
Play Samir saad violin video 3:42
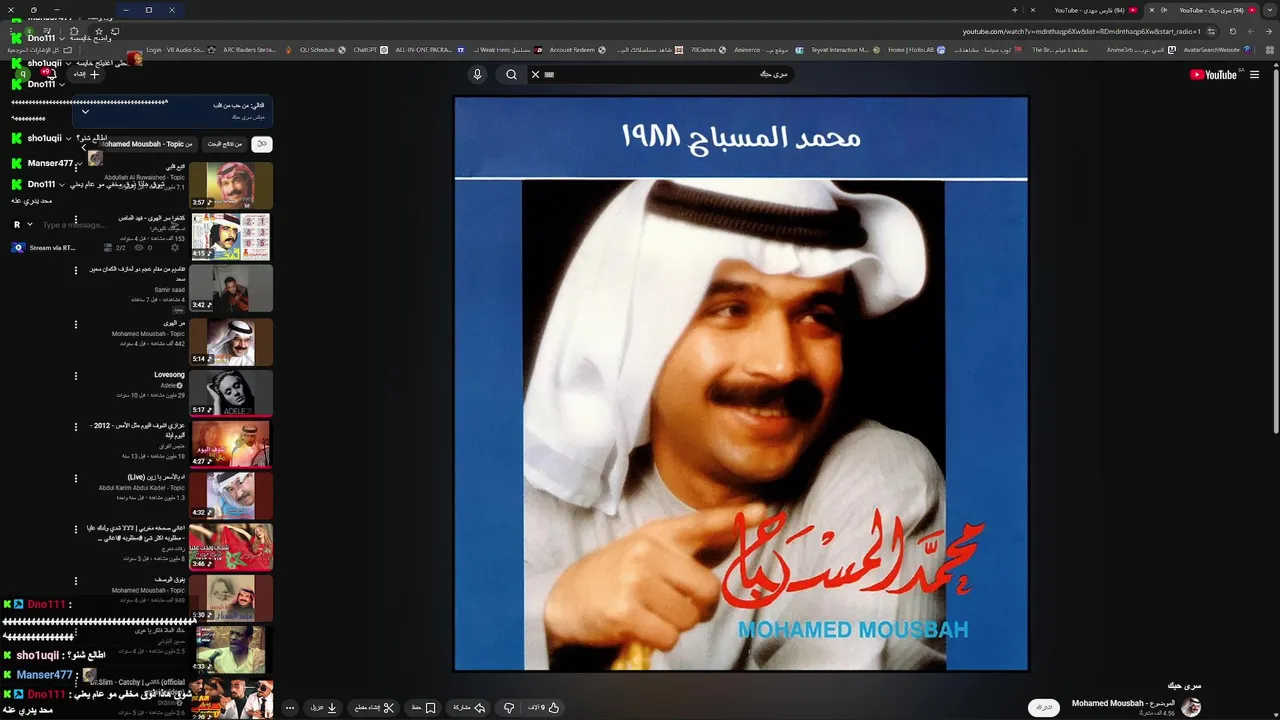coord(231,287)
